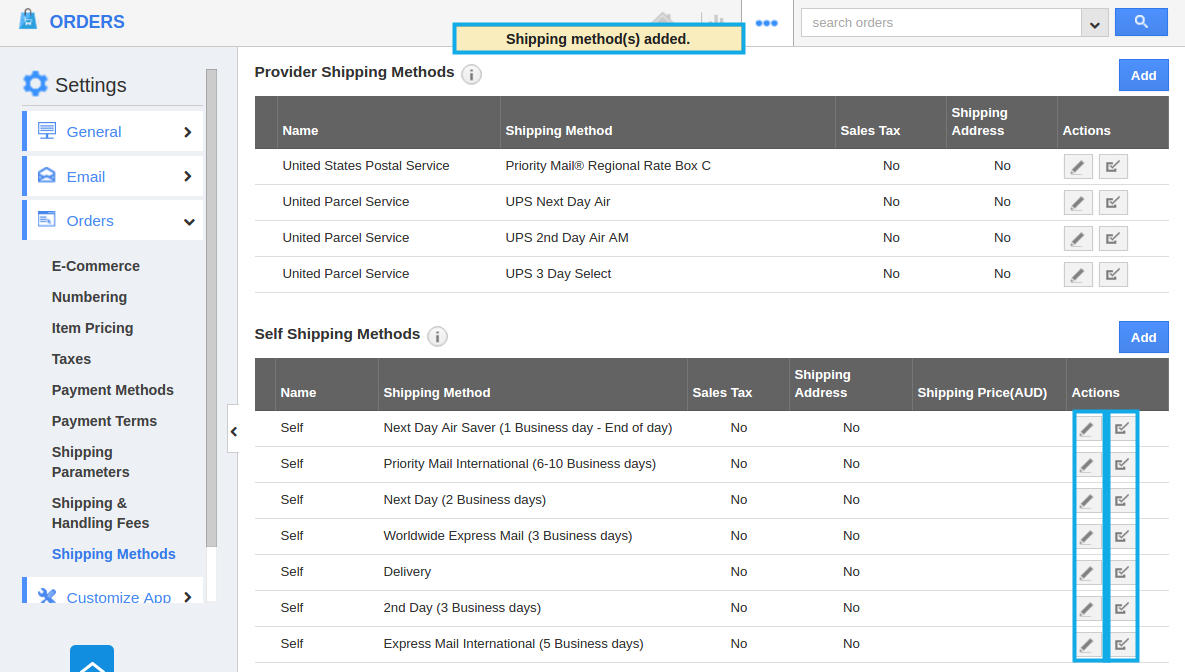The height and width of the screenshot is (672, 1185).
Task: Click the Orders app bag icon
Action: [x=28, y=19]
